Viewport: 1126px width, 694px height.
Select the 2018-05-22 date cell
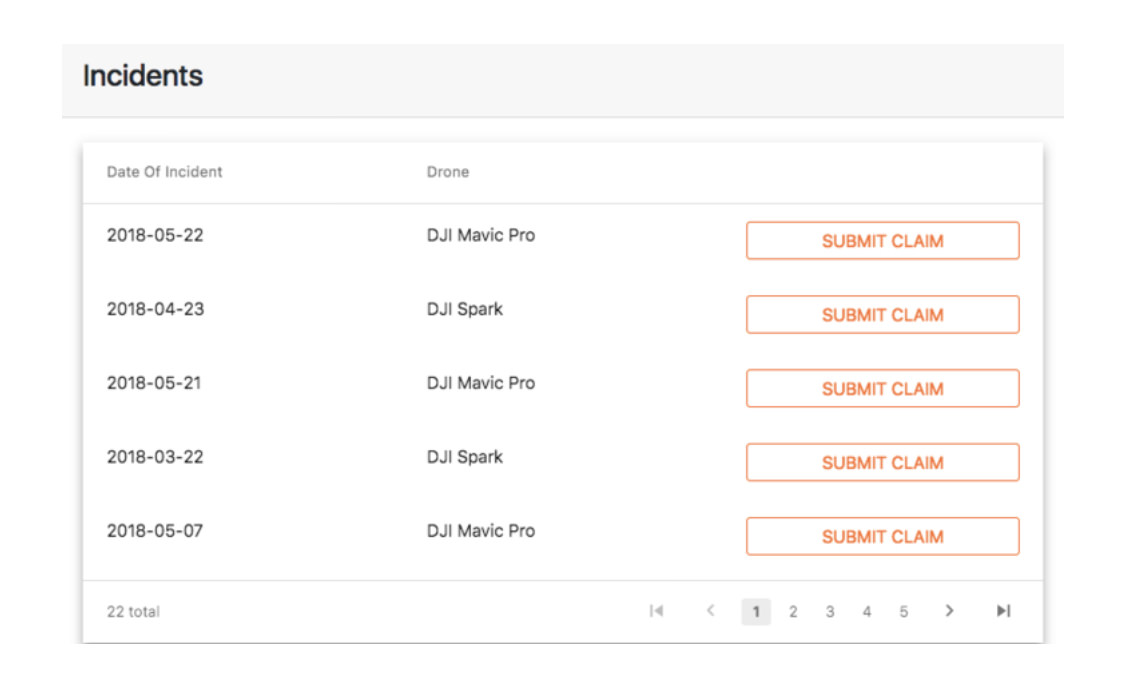pos(155,235)
